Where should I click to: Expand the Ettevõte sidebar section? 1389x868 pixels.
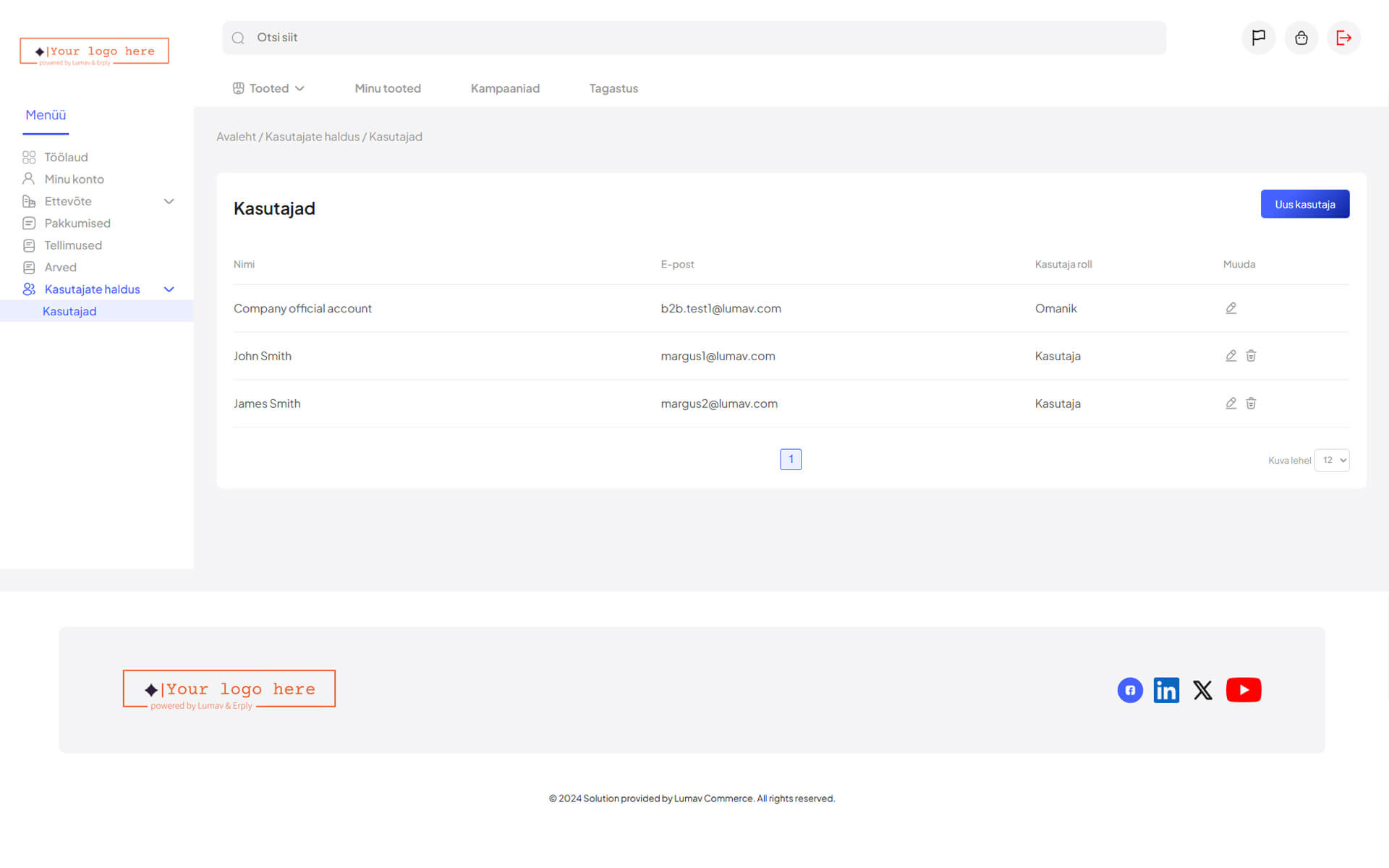pos(169,202)
